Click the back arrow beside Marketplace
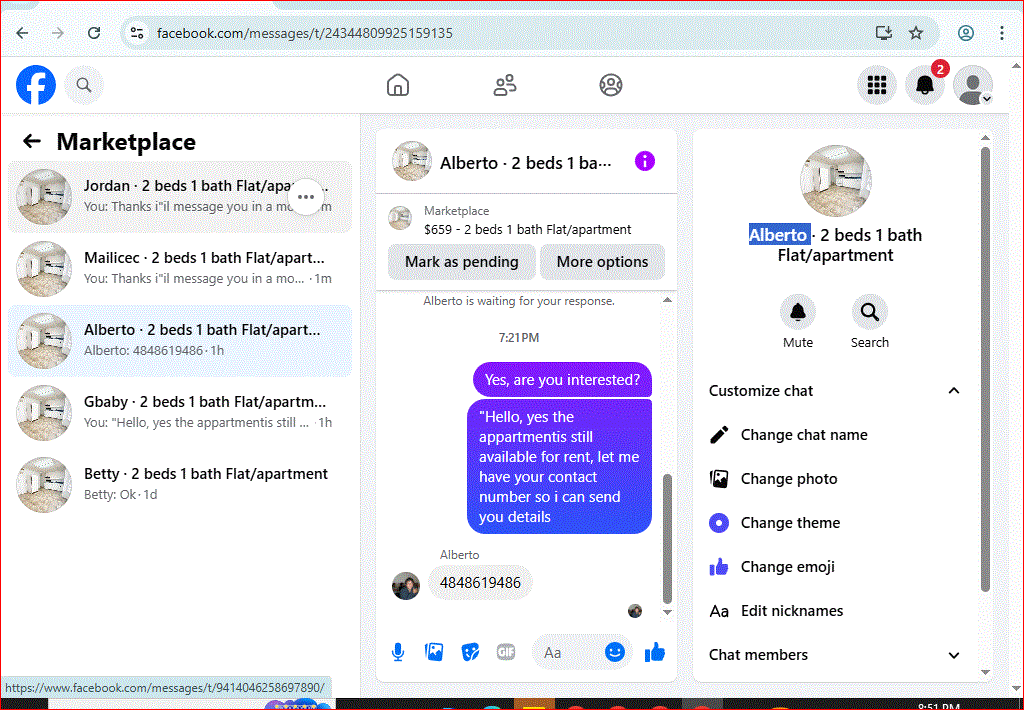This screenshot has height=710, width=1024. (x=31, y=141)
